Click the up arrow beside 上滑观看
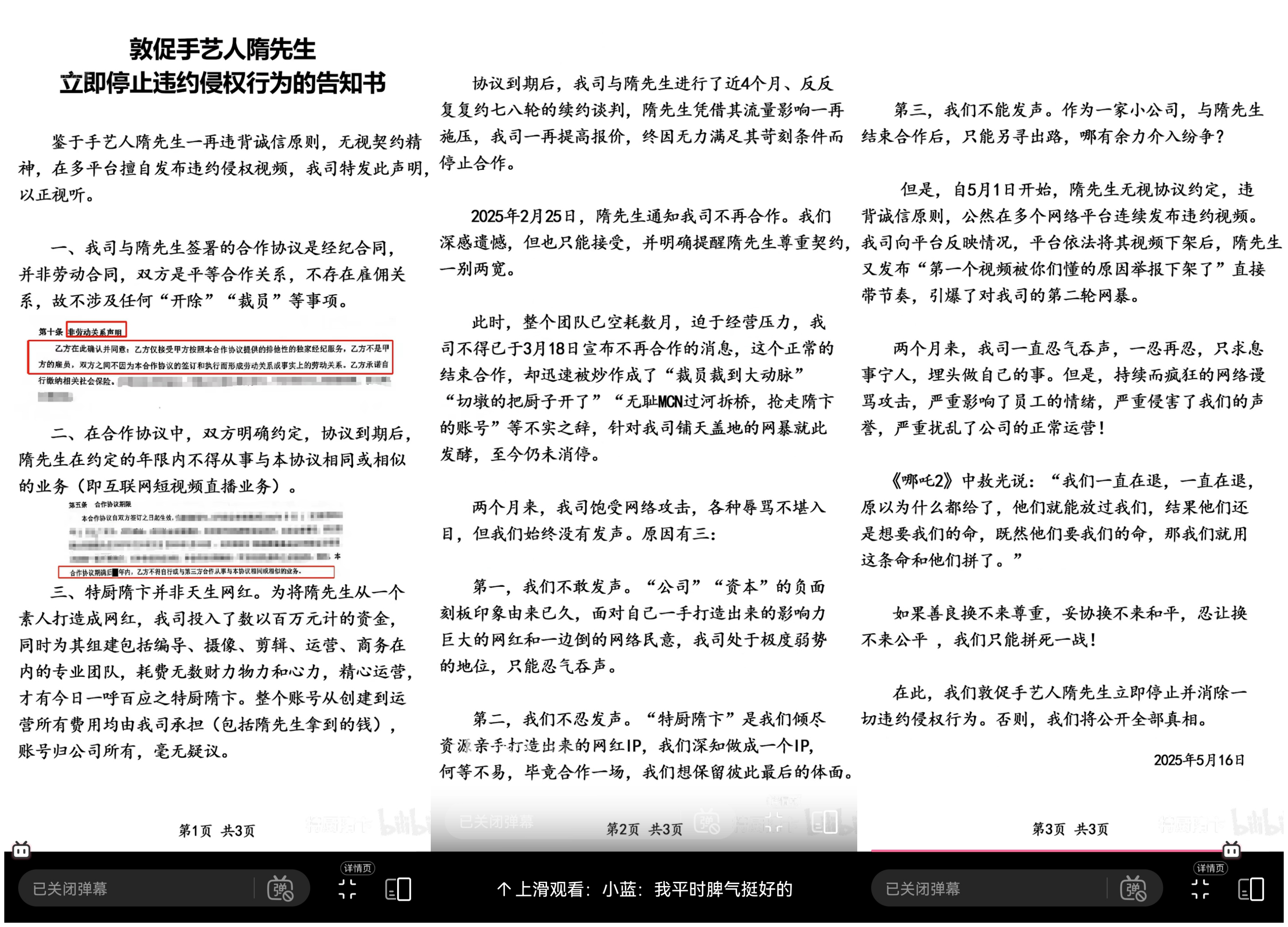Screen dimensions: 1288x927 503,889
